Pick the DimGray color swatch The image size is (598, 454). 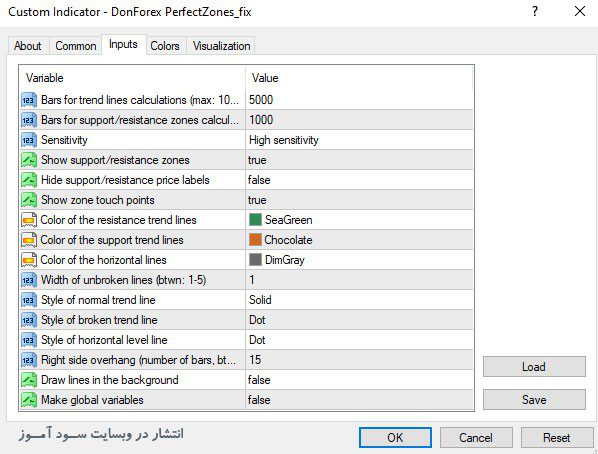pyautogui.click(x=255, y=259)
